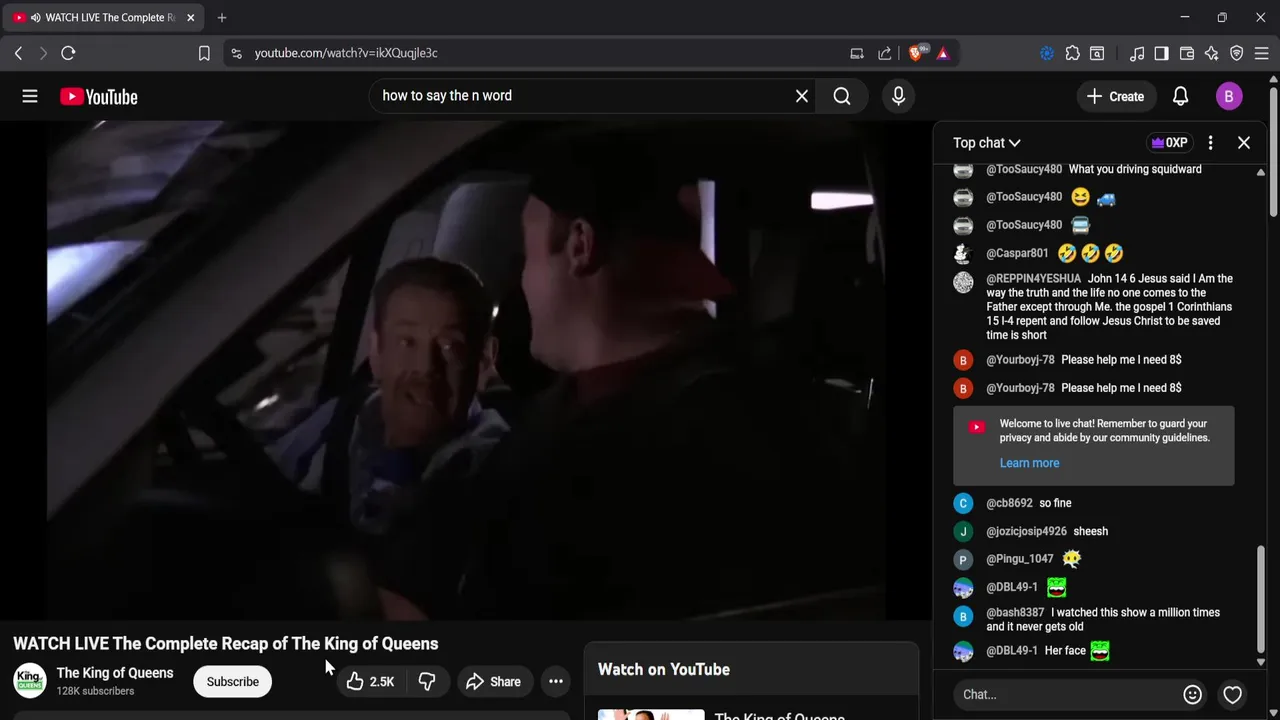Click @Caspar801 chat username
This screenshot has width=1280, height=720.
coord(1017,253)
